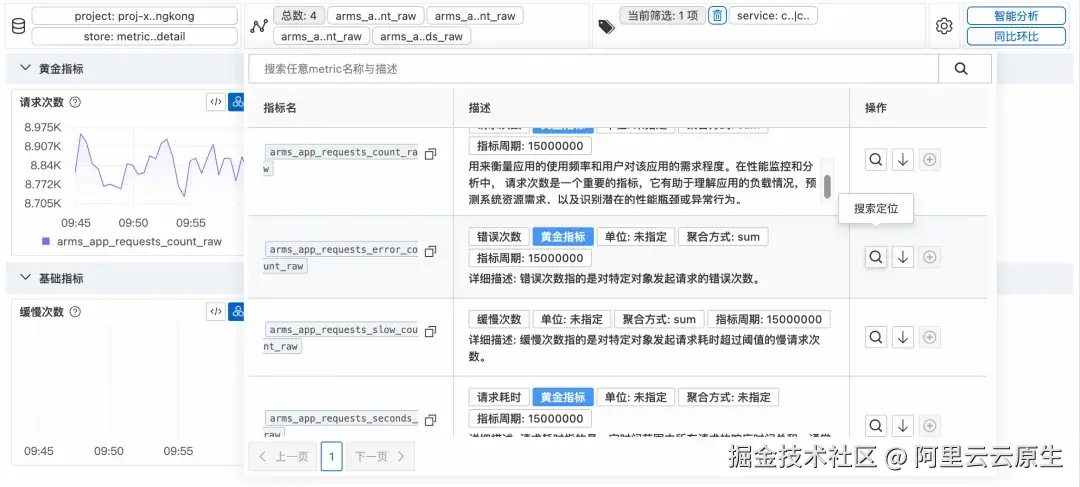Click the 同比环比 button
1080x487 pixels.
pyautogui.click(x=1016, y=36)
